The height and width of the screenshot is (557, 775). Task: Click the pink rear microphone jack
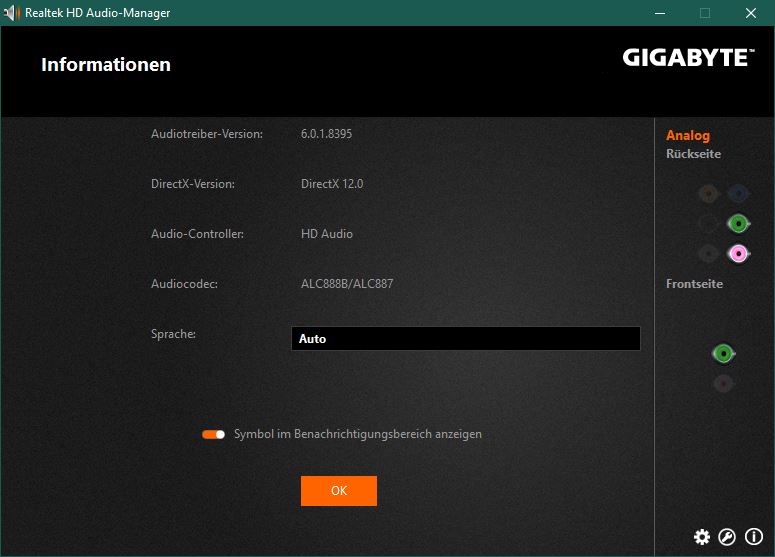(738, 254)
